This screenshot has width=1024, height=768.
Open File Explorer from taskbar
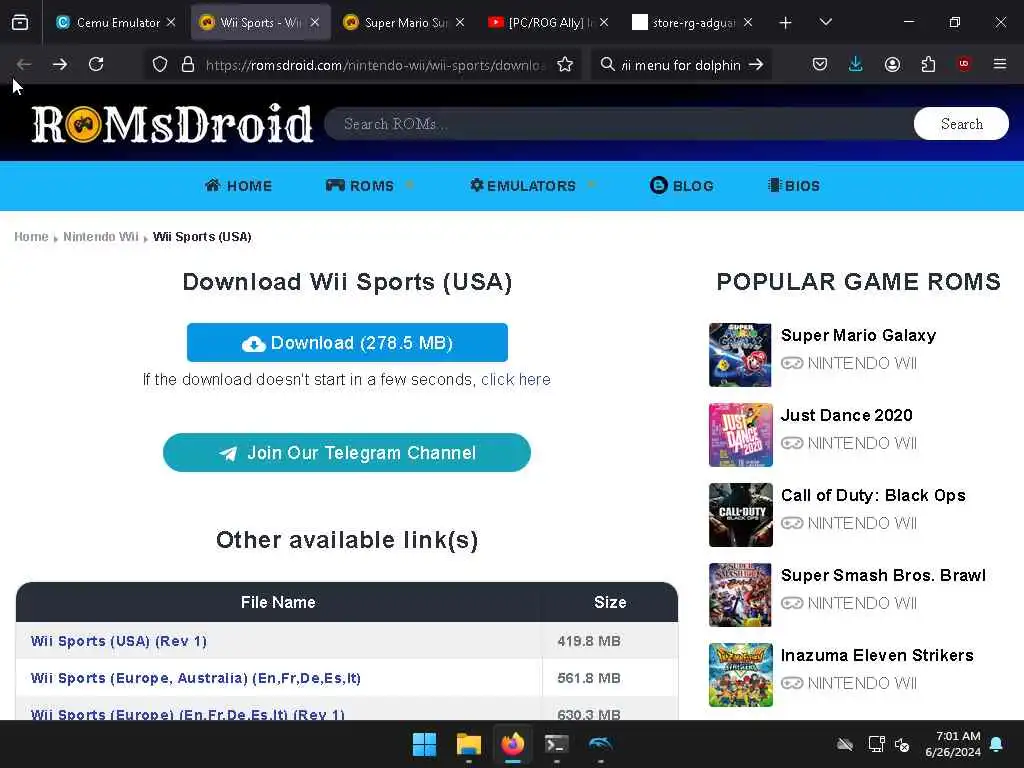(x=468, y=744)
